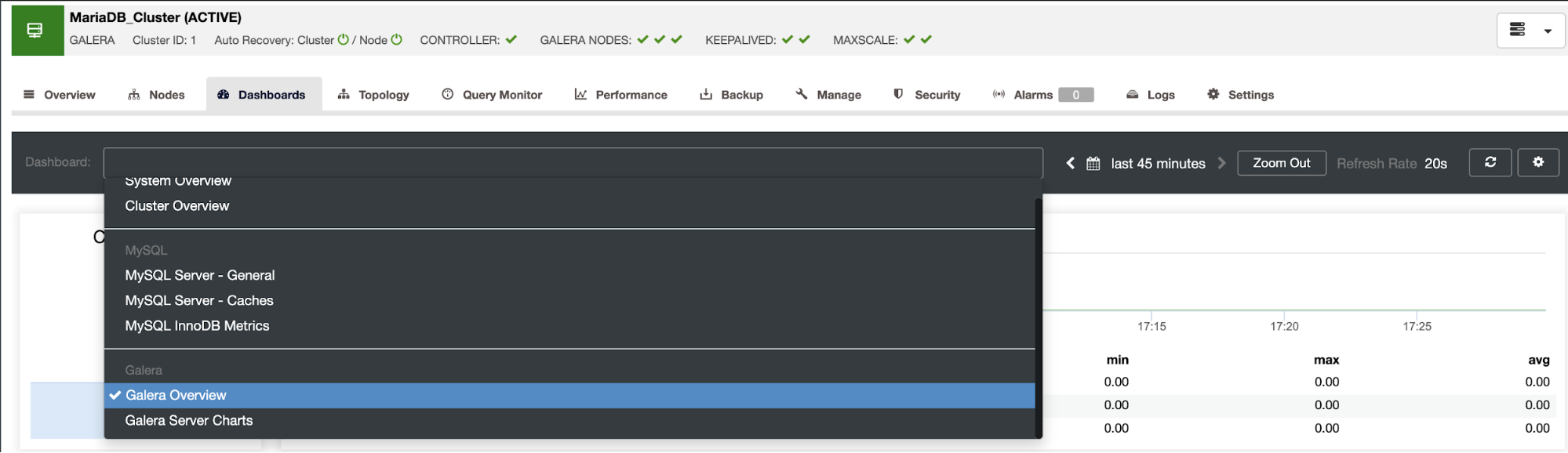Click the last 45 minutes range label
This screenshot has height=453, width=1568.
click(1158, 163)
